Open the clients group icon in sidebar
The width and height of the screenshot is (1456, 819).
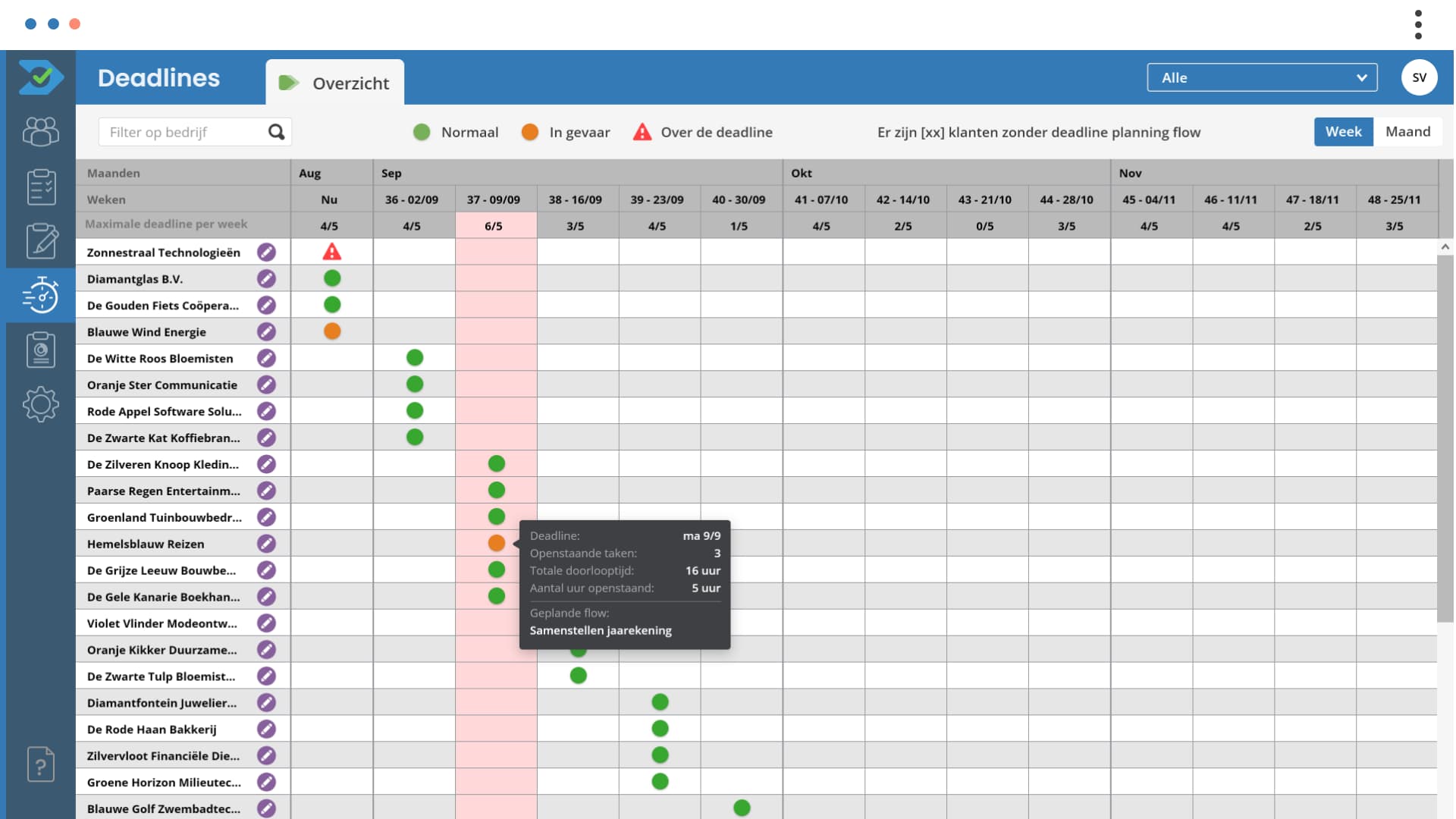[41, 132]
